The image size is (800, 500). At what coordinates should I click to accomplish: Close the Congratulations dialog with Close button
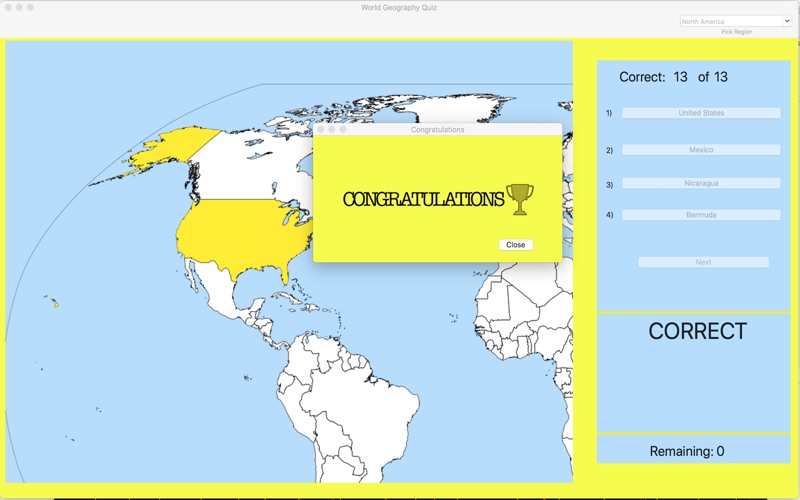point(516,245)
